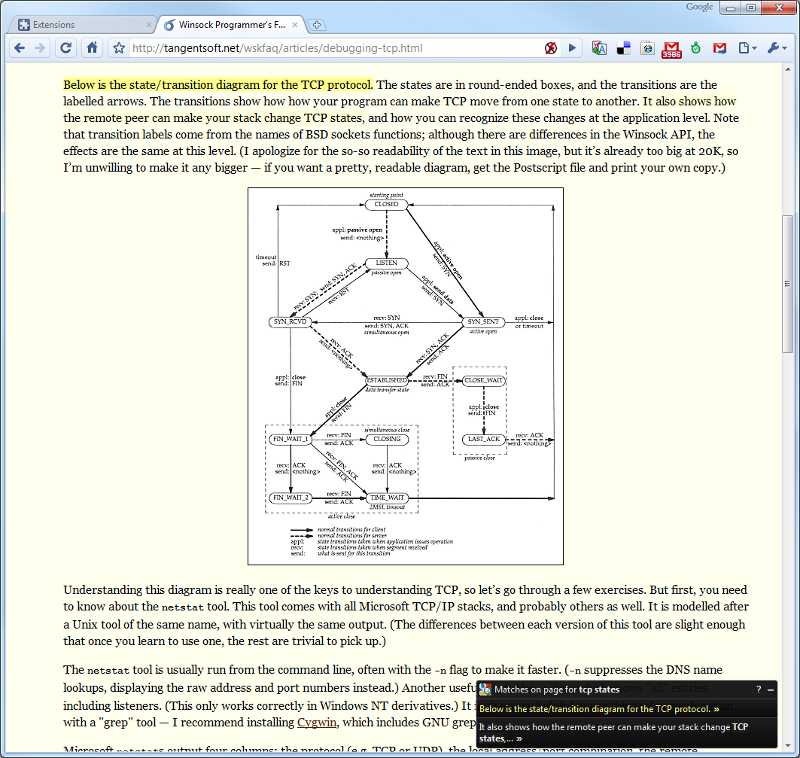
Task: Open the Google Translate extension icon
Action: pyautogui.click(x=599, y=48)
